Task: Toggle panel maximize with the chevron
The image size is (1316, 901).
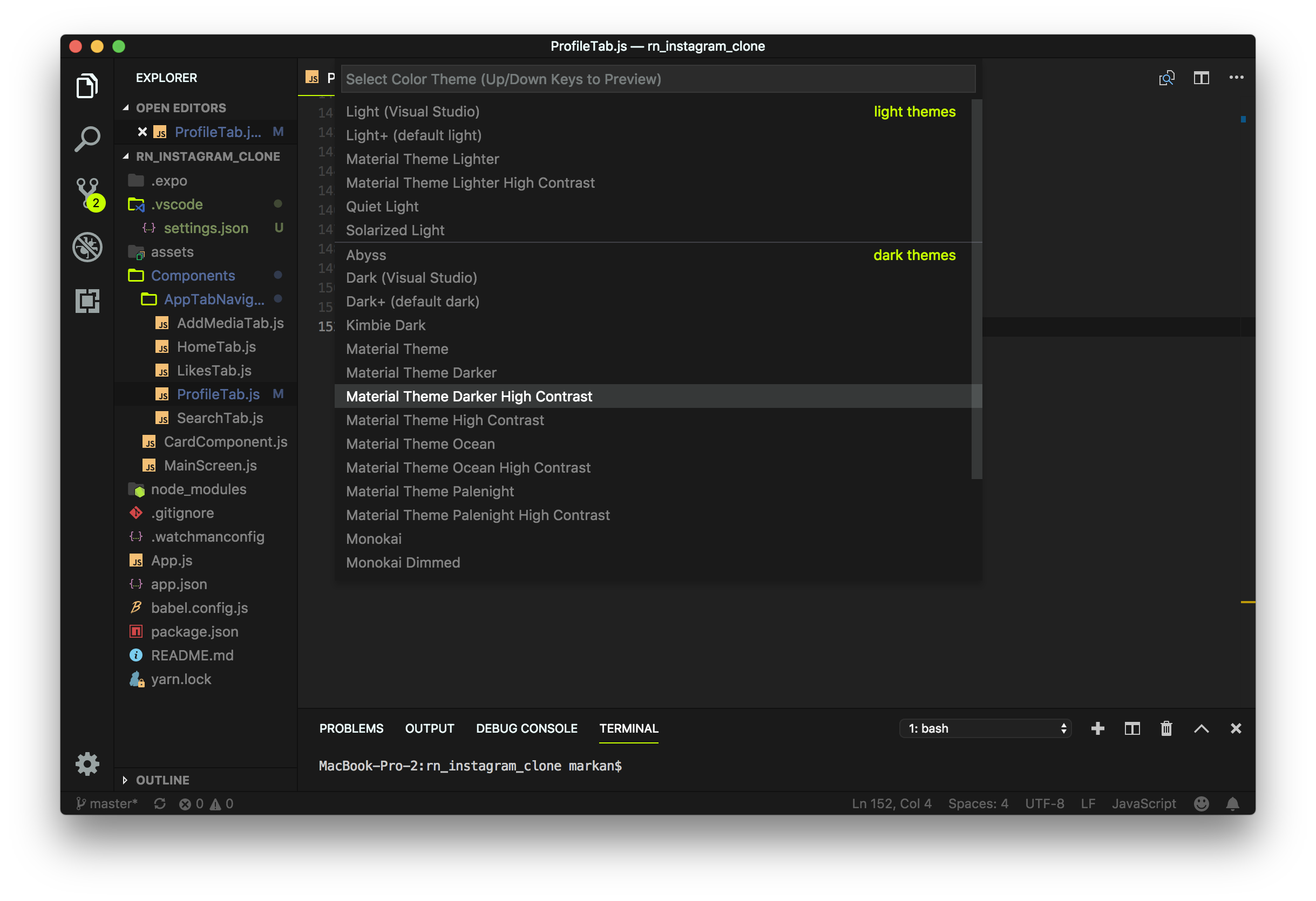Action: pos(1202,728)
